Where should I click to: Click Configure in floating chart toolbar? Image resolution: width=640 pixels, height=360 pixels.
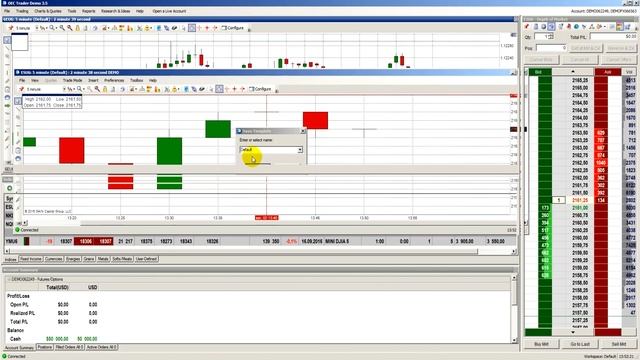click(260, 89)
